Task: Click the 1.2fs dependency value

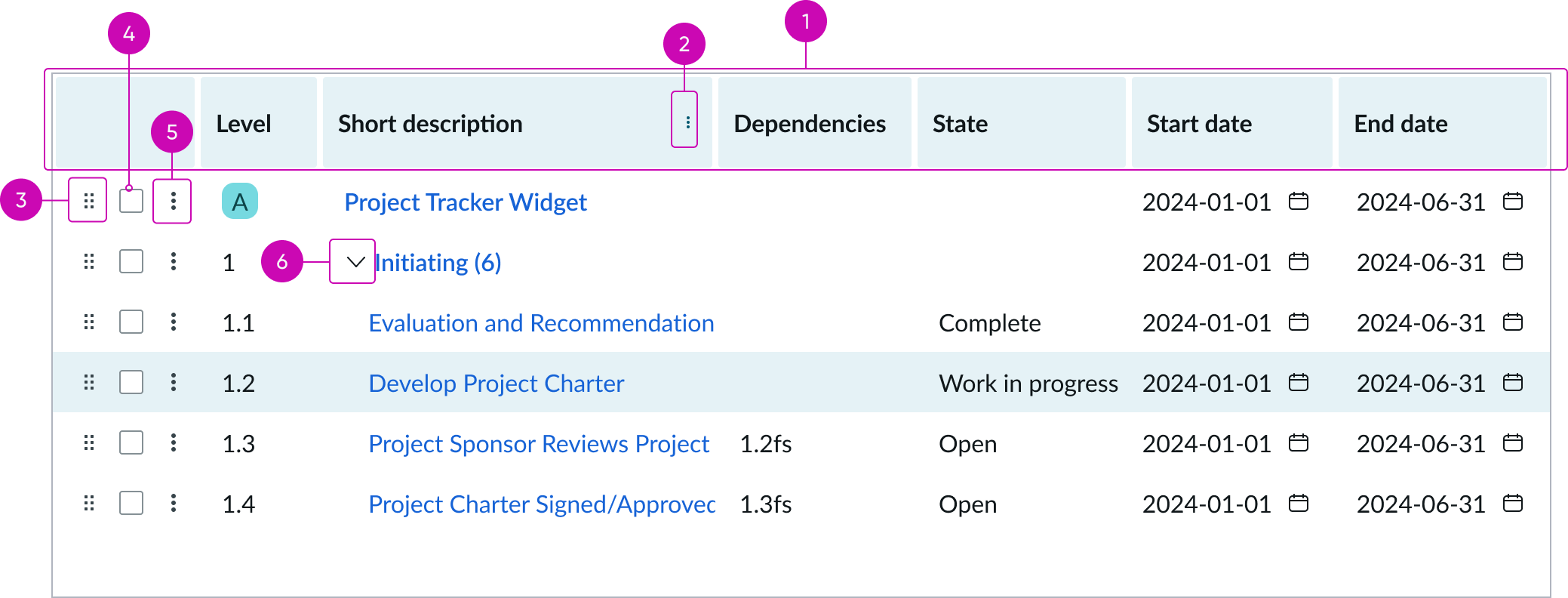Action: click(x=765, y=443)
